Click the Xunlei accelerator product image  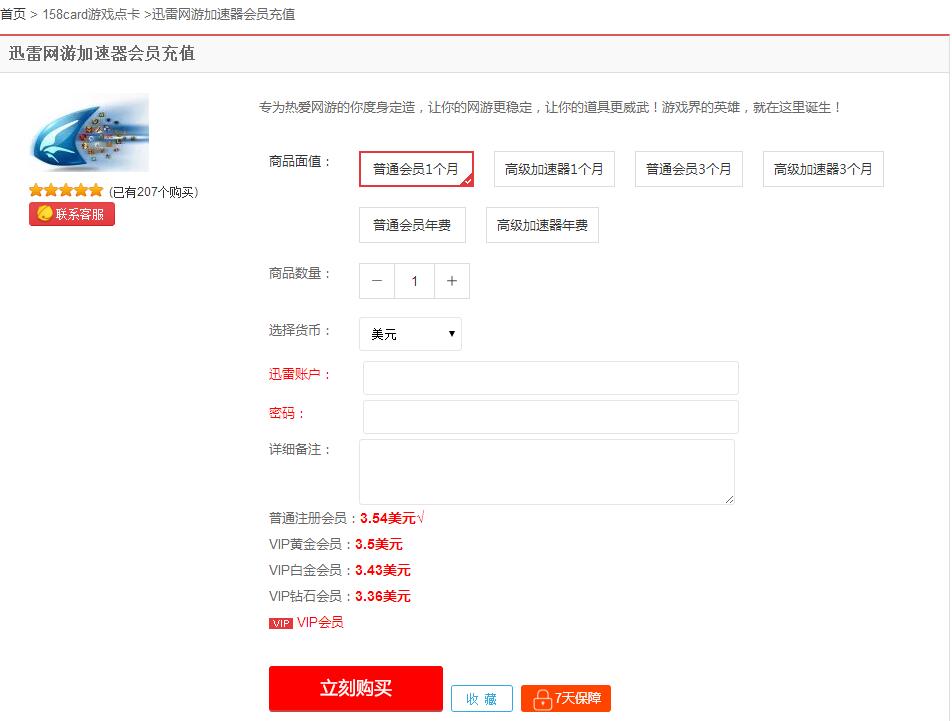[90, 133]
